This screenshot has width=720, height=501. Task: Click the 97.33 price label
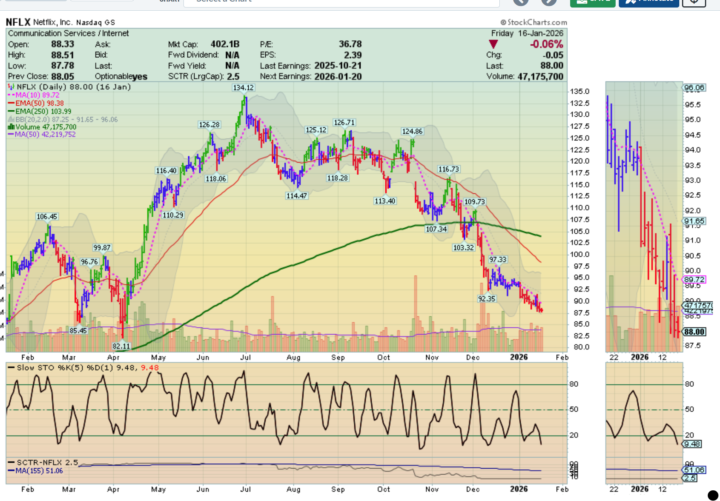click(x=497, y=259)
